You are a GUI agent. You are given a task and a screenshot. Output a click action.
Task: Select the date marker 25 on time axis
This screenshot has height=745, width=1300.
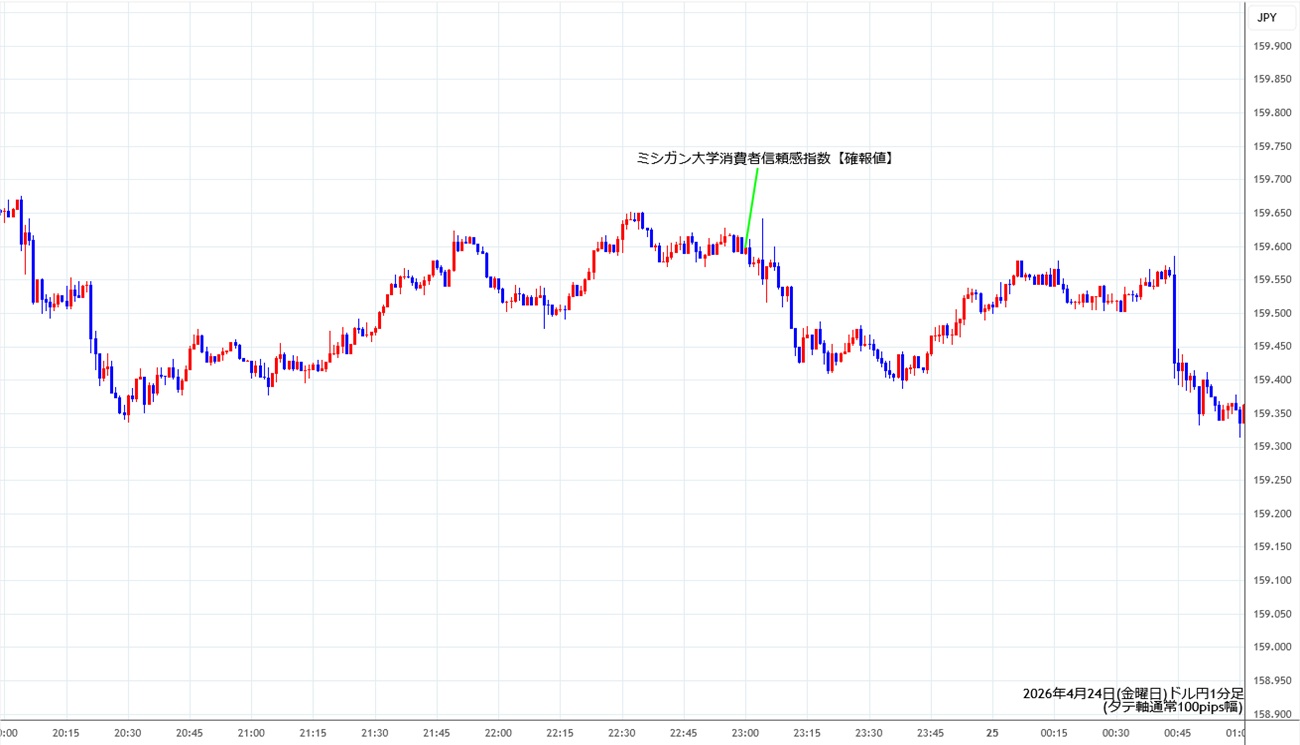[x=993, y=733]
